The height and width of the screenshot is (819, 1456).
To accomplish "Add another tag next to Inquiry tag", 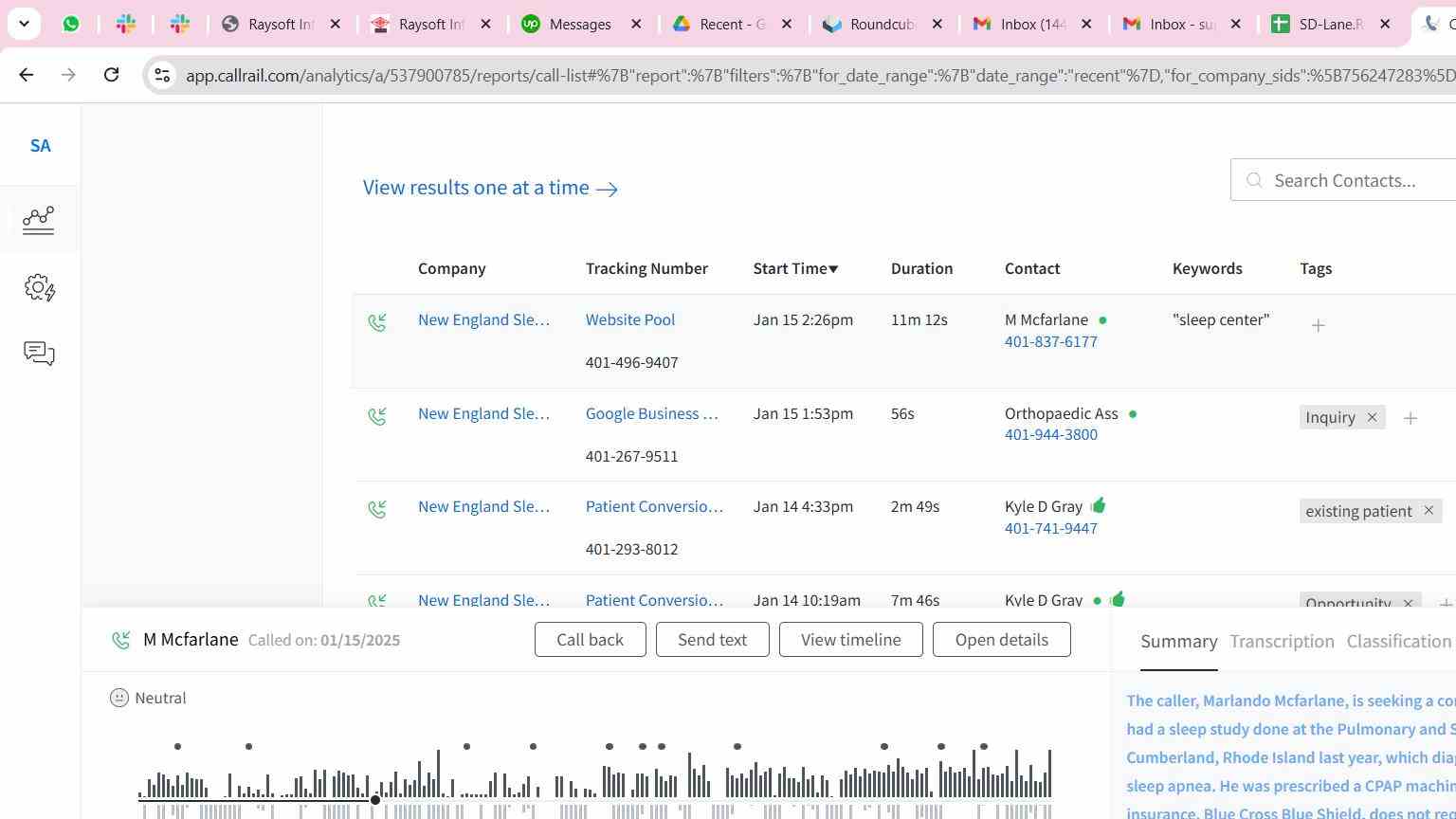I will coord(1410,418).
